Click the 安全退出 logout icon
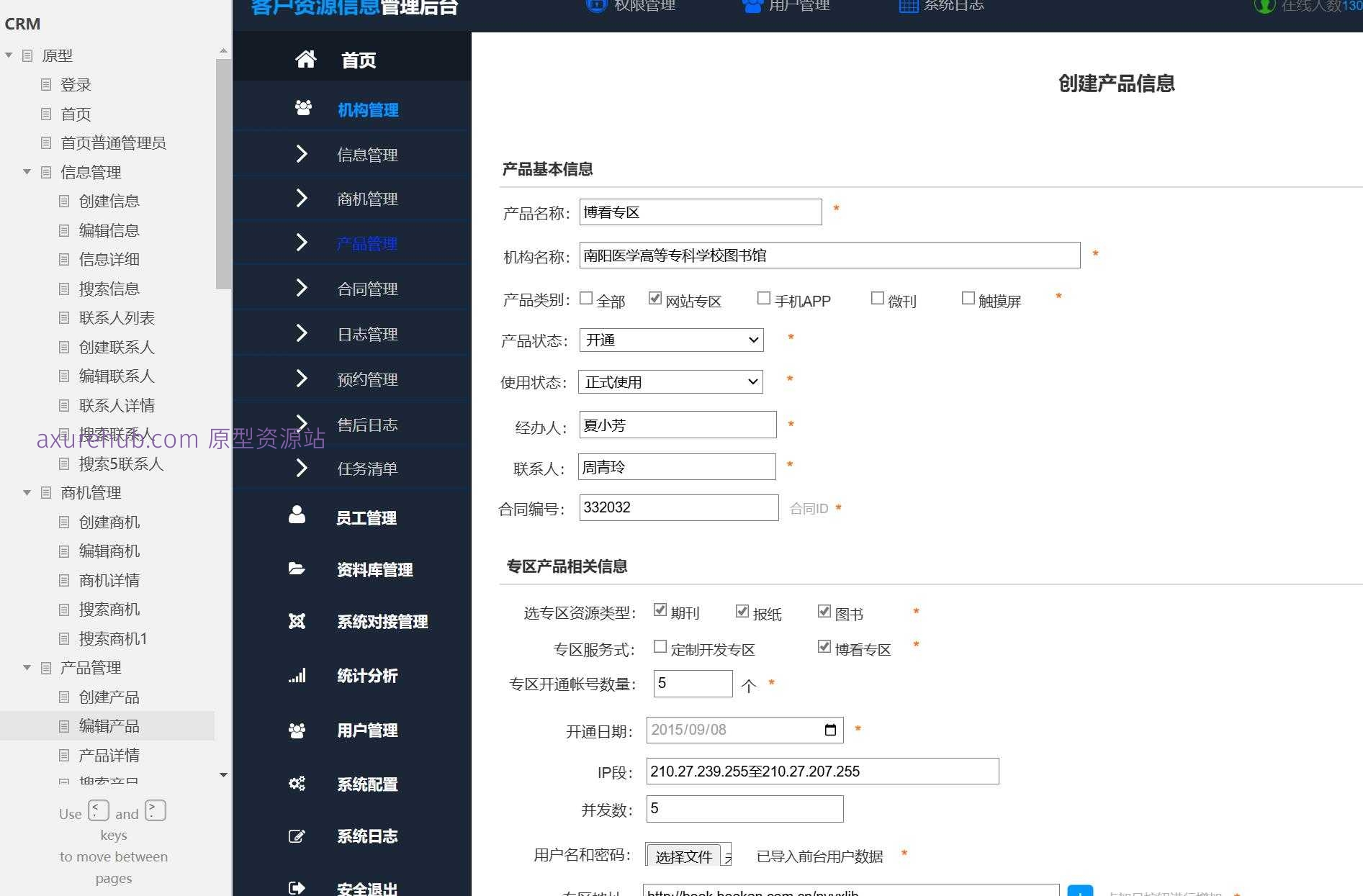Screen dimensions: 1363x896 [297, 887]
